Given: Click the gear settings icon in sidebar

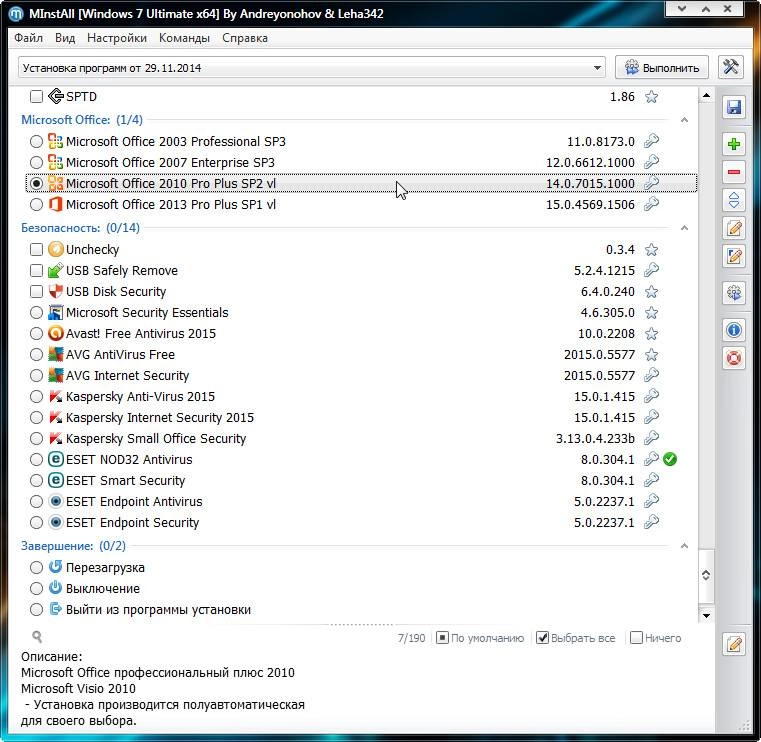Looking at the screenshot, I should 734,293.
